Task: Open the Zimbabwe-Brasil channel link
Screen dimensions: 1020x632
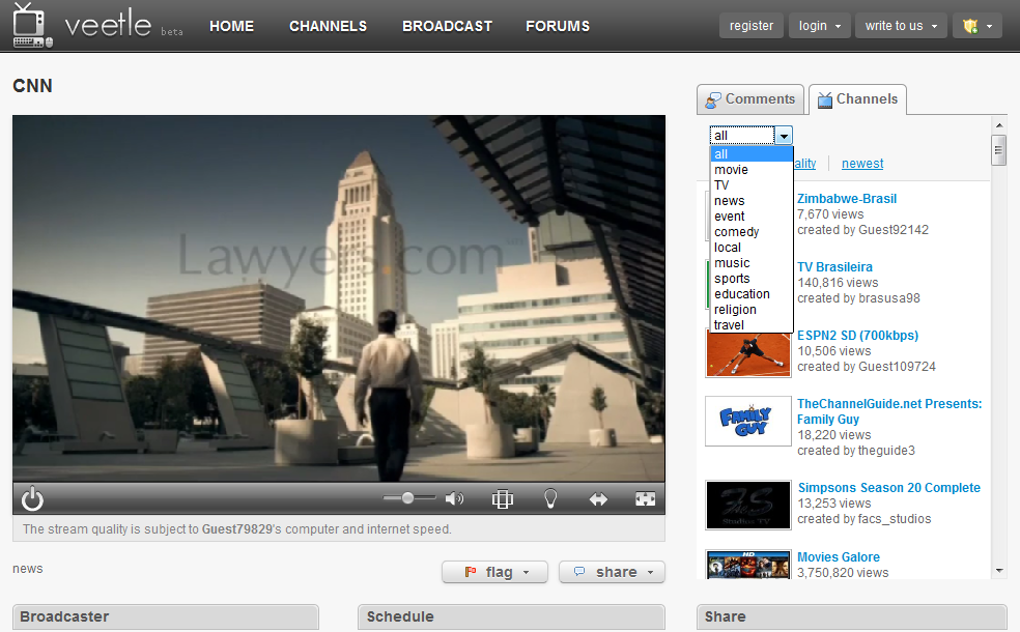Action: (x=847, y=199)
